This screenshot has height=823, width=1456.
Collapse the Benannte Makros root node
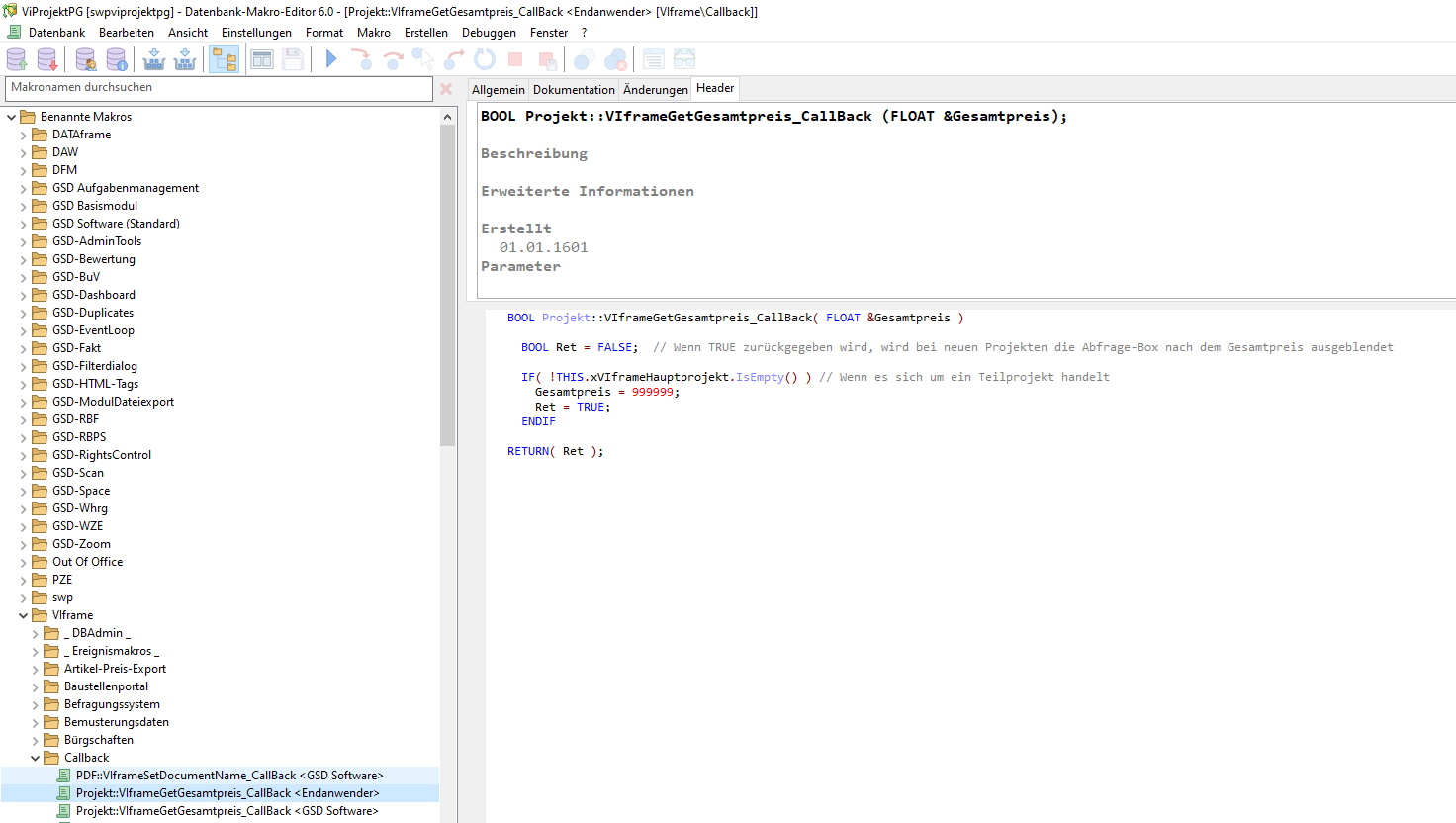[11, 117]
